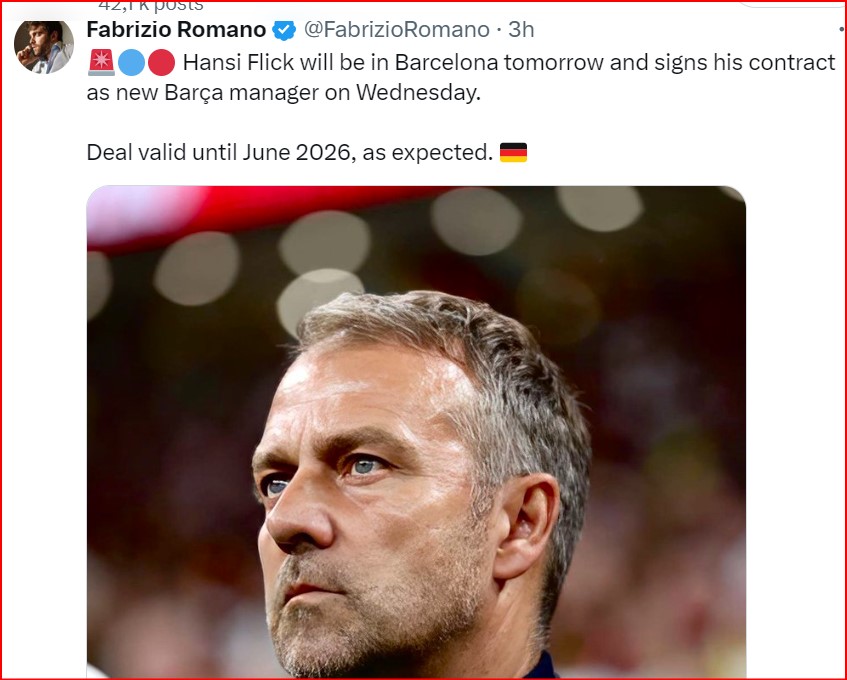Viewport: 847px width, 680px height.
Task: Click the red siren emoji
Action: [101, 63]
